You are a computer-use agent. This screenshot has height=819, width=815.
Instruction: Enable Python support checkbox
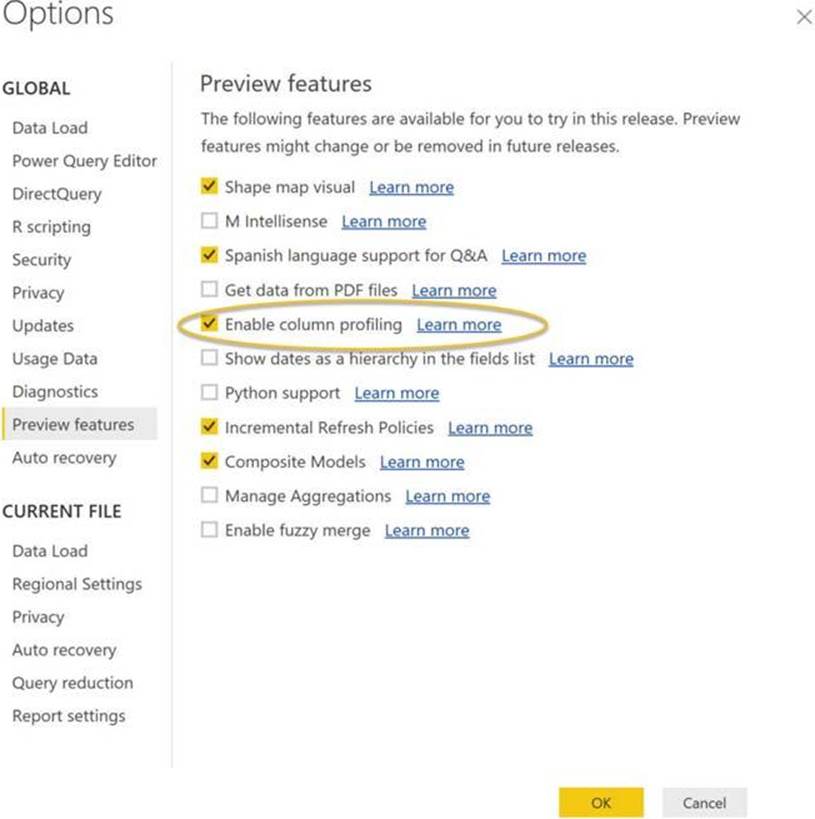209,393
